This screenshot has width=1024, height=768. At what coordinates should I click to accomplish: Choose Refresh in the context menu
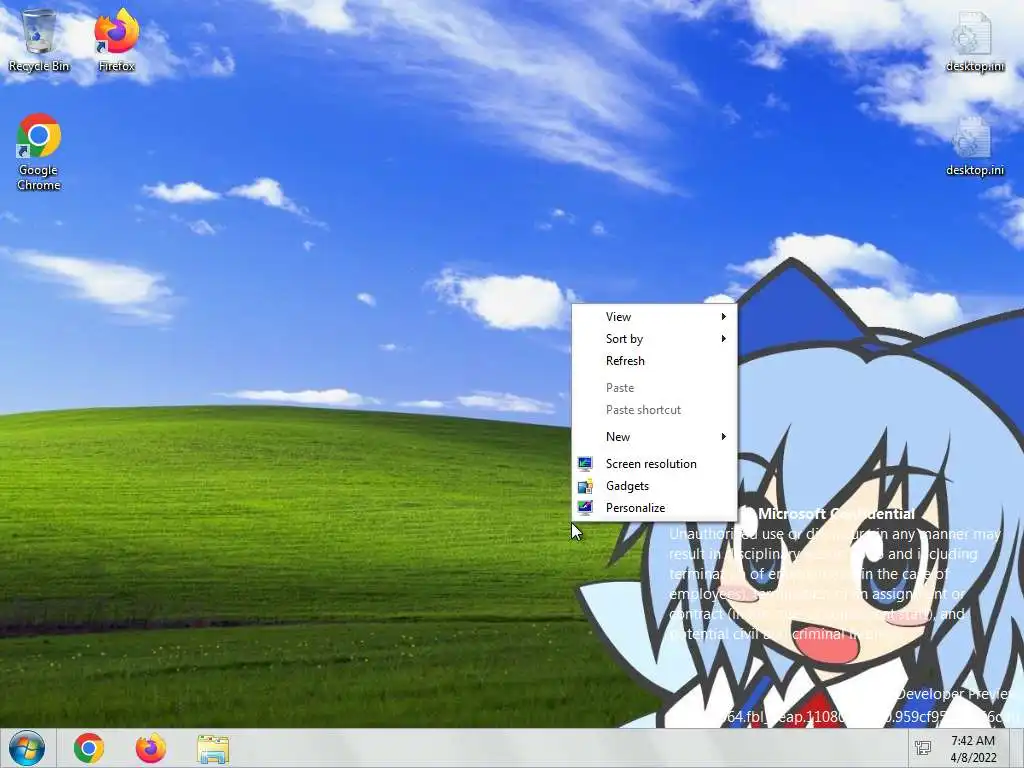(654, 360)
